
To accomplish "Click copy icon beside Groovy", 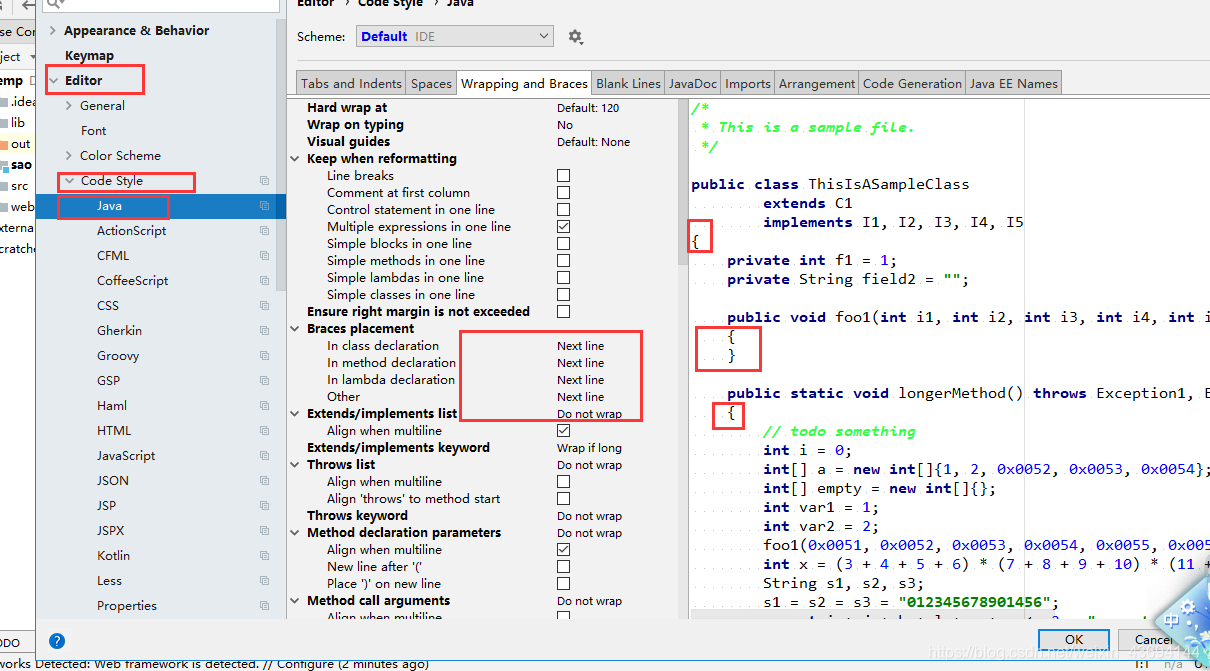I will click(x=264, y=356).
